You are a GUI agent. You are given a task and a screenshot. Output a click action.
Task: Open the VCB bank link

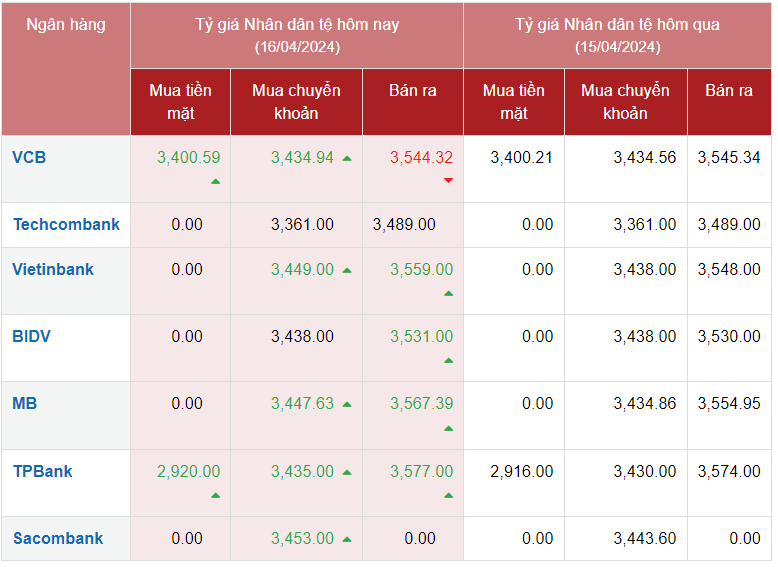tap(29, 157)
